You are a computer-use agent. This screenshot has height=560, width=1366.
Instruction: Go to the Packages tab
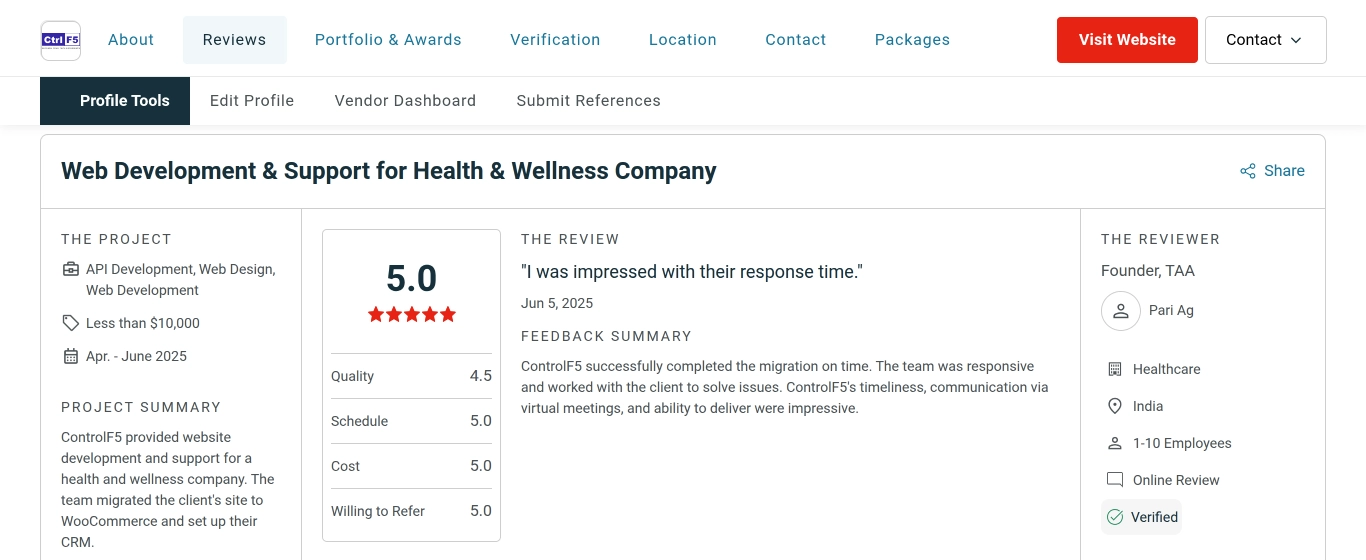pos(912,40)
